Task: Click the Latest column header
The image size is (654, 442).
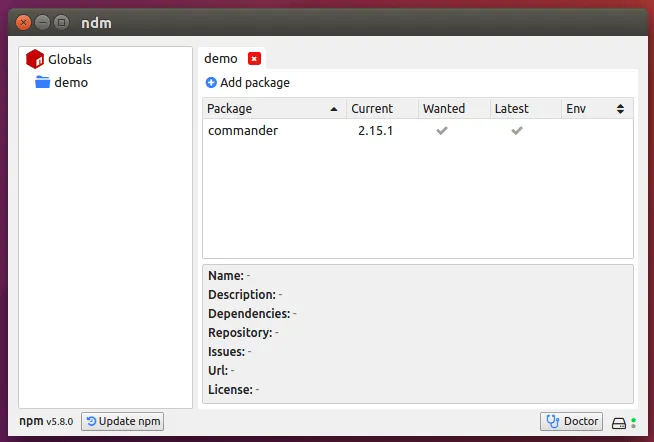Action: 512,109
